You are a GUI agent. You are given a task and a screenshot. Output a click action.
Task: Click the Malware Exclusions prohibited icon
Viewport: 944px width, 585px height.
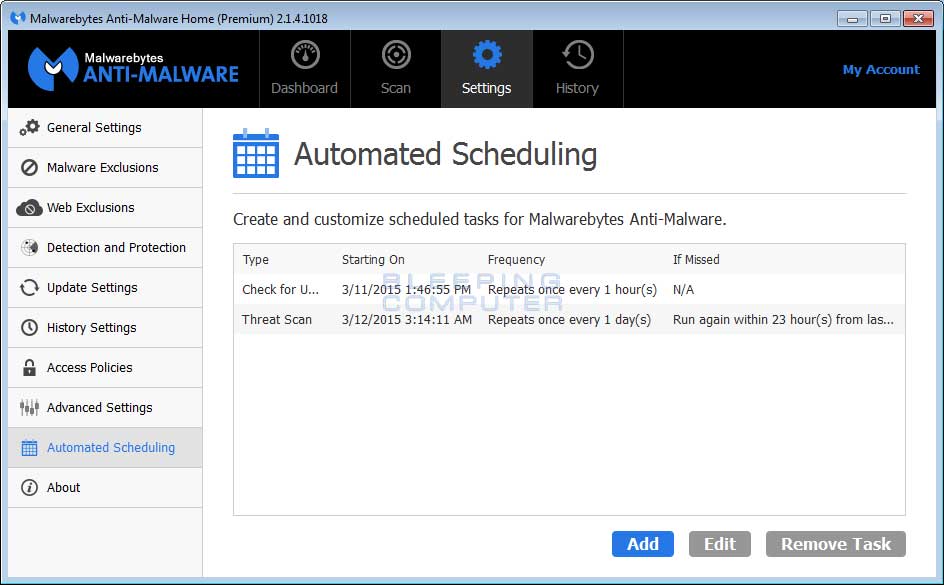(x=29, y=167)
